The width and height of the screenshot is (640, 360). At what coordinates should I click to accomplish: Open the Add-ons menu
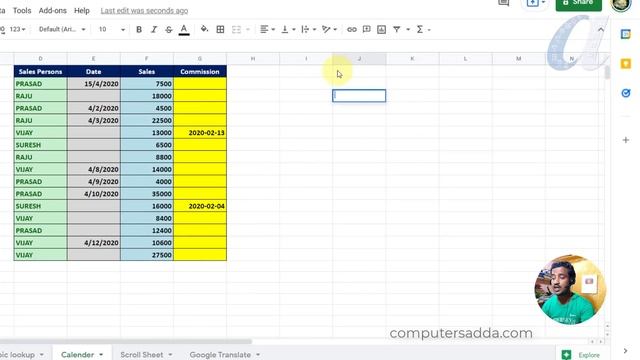[x=53, y=11]
